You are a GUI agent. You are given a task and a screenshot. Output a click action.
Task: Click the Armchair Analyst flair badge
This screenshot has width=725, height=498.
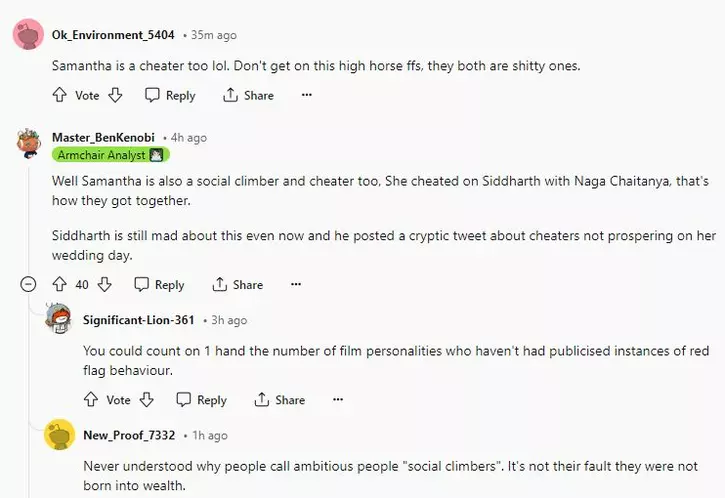coord(111,155)
